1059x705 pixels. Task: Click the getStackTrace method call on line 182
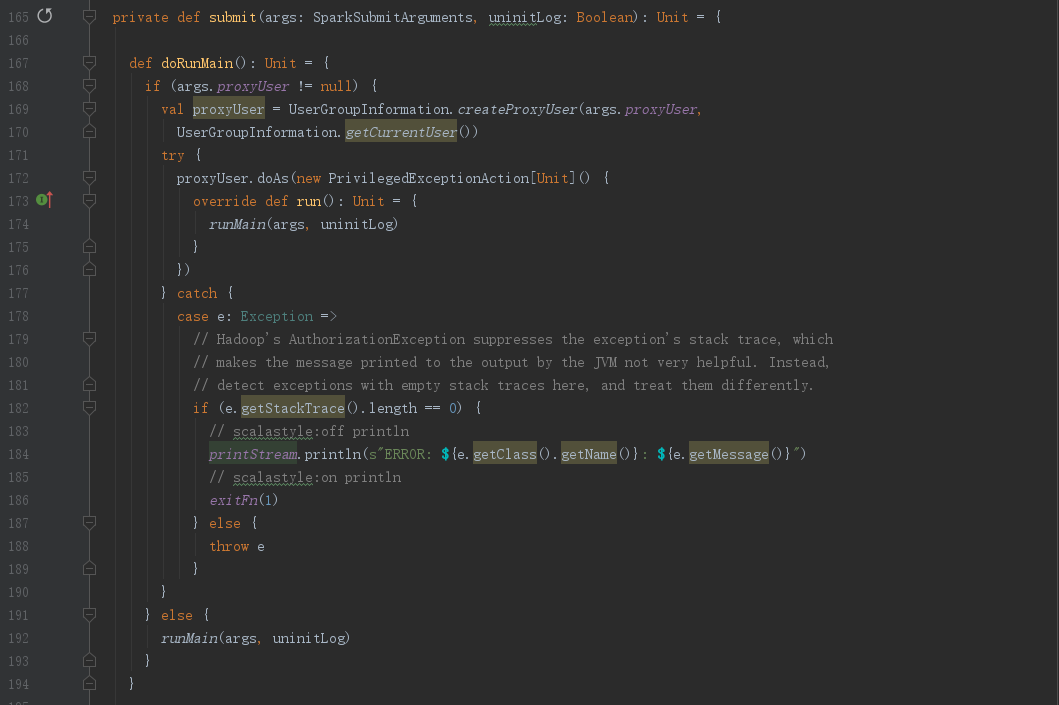click(x=292, y=407)
